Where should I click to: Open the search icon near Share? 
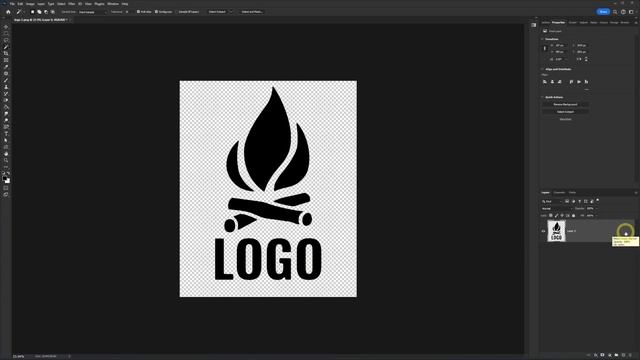point(615,12)
